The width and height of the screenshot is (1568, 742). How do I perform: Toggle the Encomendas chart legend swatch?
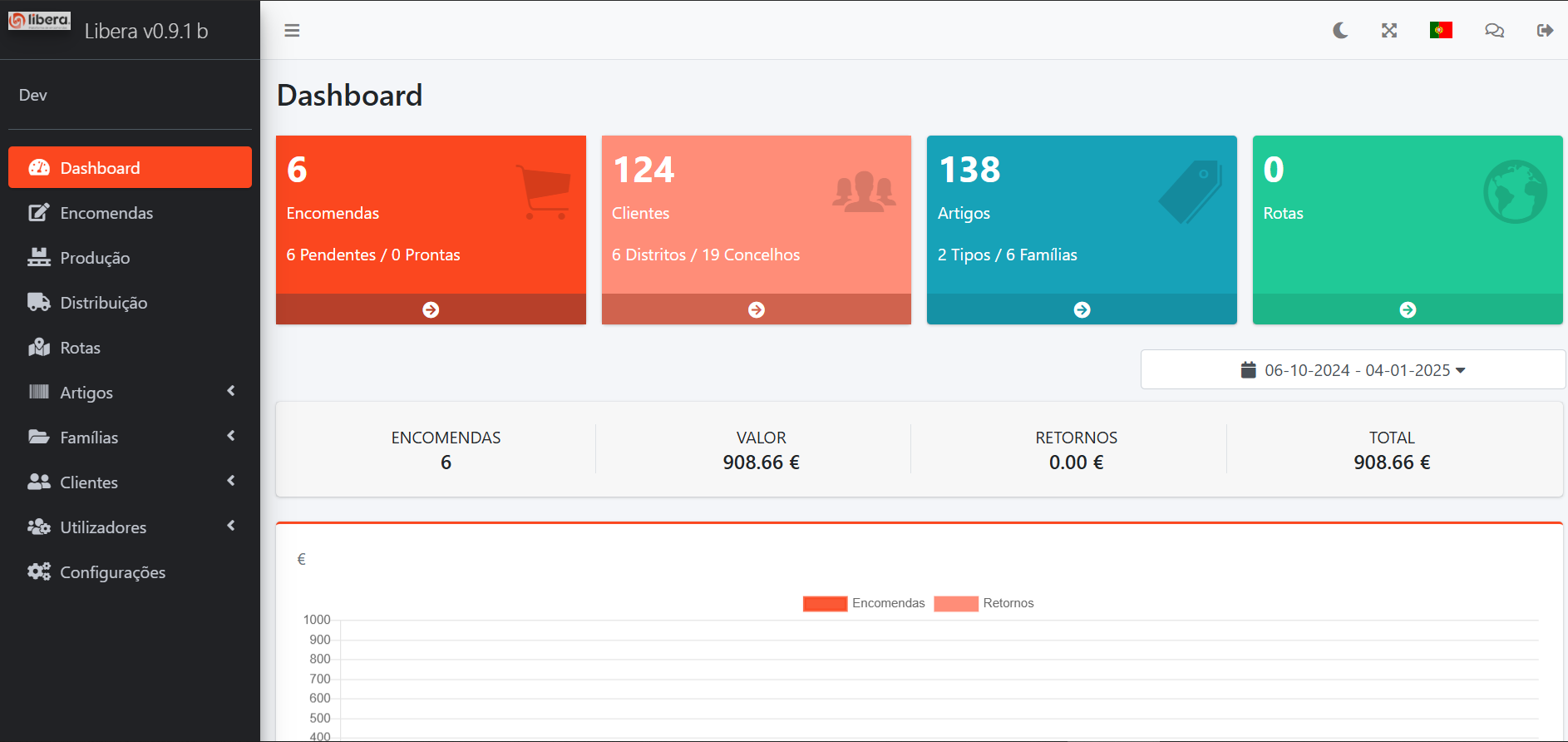825,604
